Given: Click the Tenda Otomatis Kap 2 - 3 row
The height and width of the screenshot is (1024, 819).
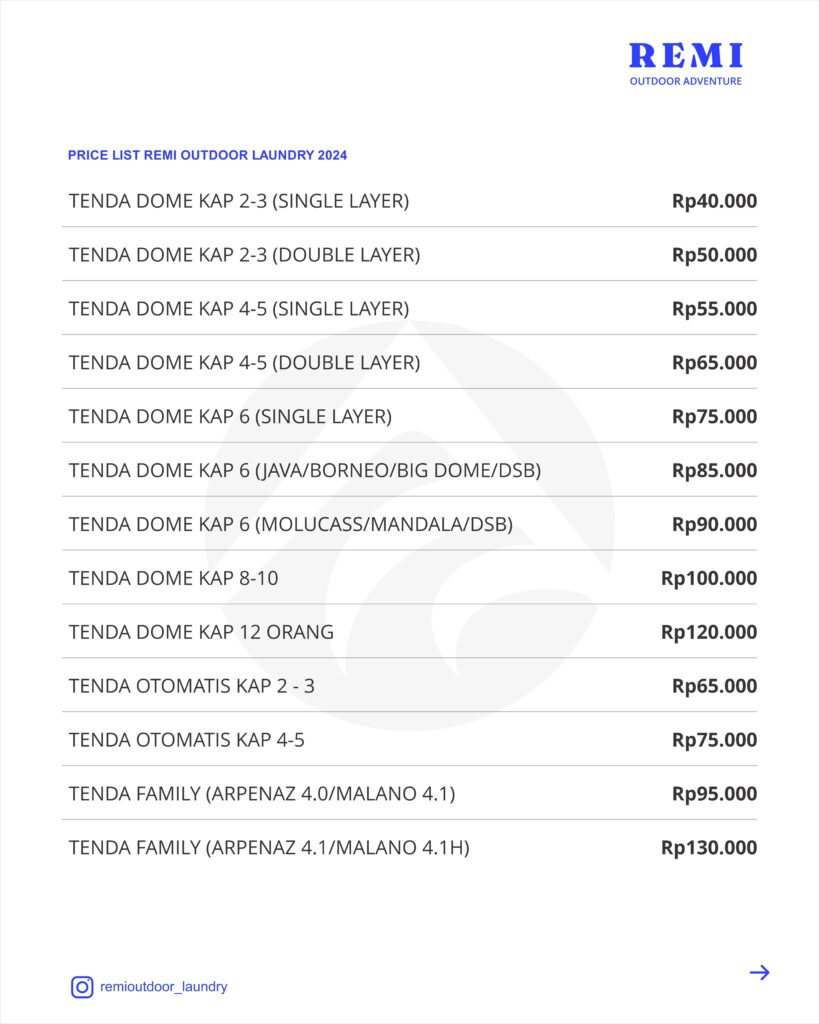Looking at the screenshot, I should pyautogui.click(x=410, y=686).
